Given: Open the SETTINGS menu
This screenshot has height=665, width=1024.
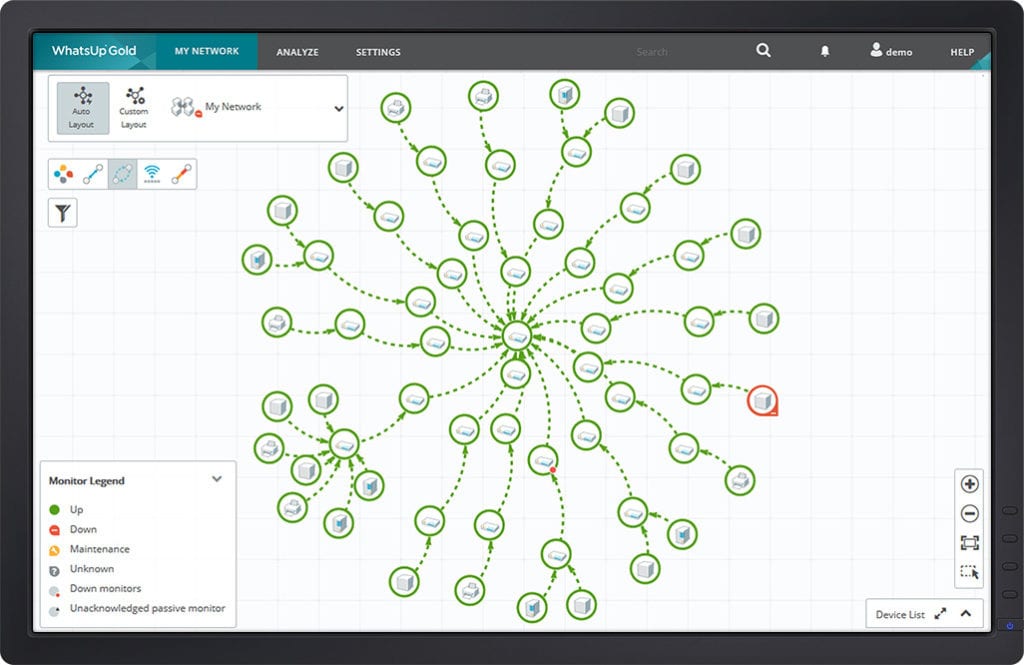Looking at the screenshot, I should pos(377,51).
